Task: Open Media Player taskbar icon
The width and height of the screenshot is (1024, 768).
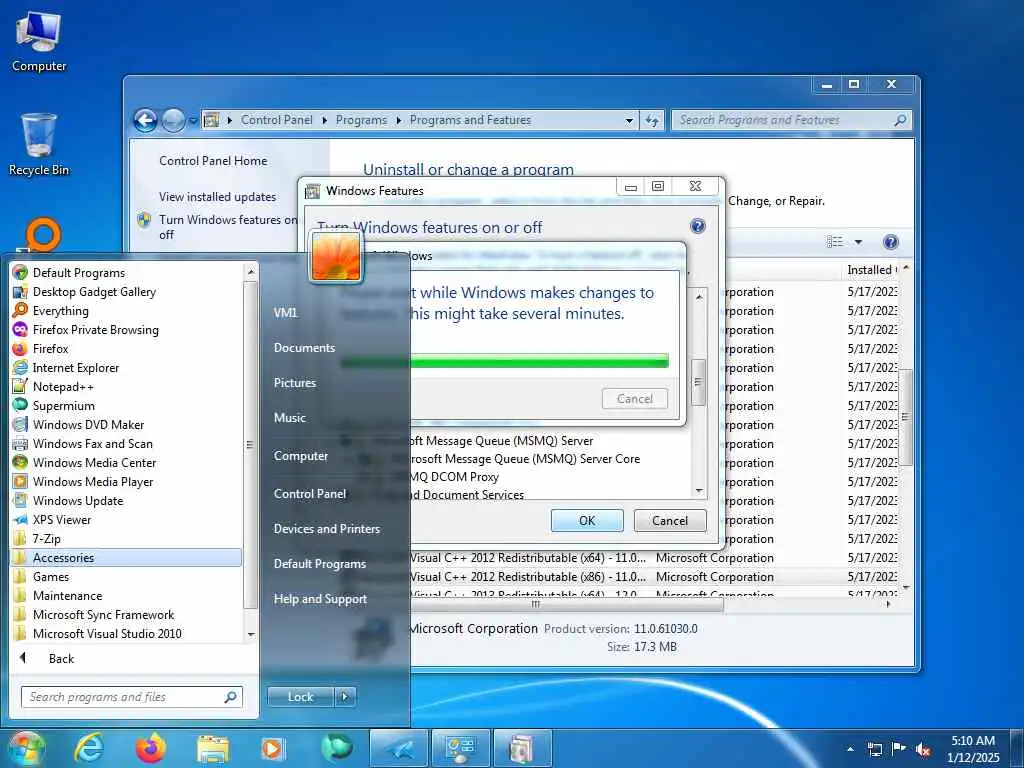Action: click(x=272, y=748)
